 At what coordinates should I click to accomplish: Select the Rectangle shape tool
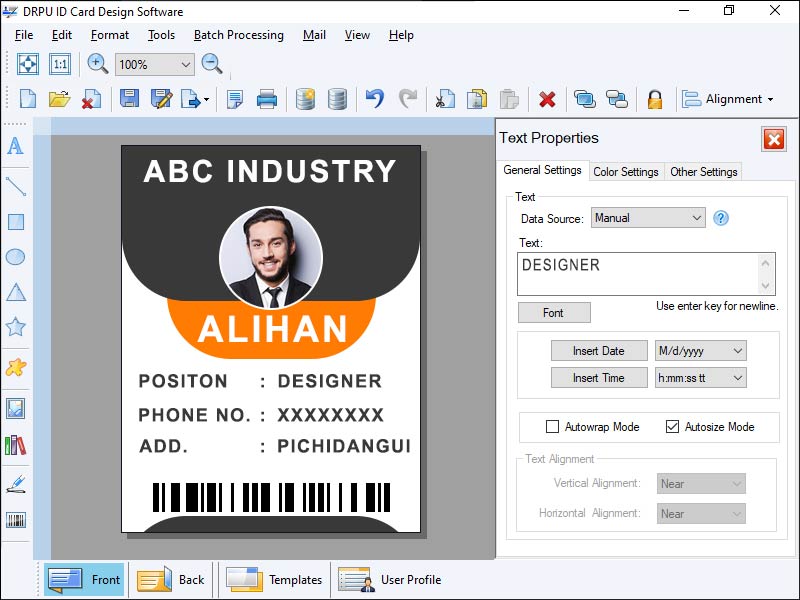pos(16,222)
